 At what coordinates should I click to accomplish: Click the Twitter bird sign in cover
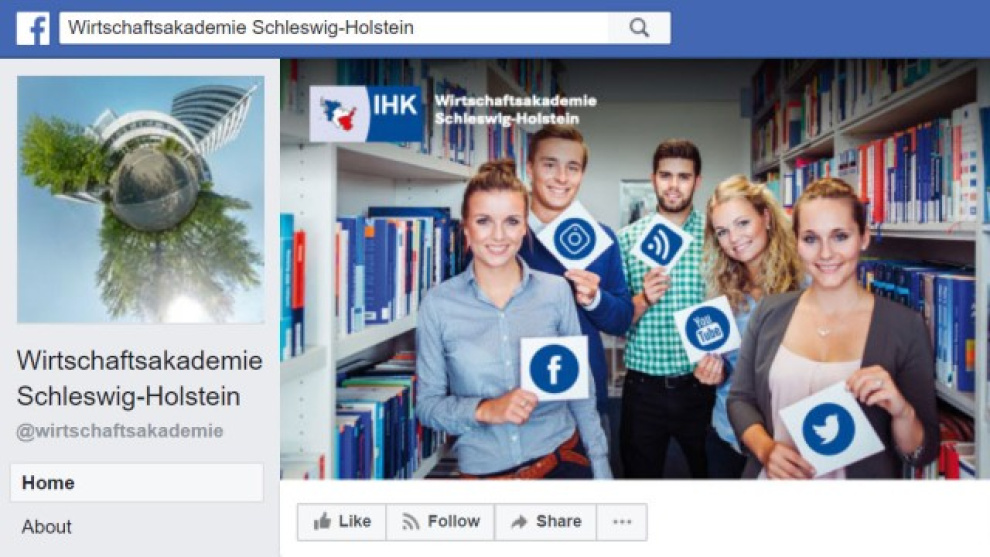pyautogui.click(x=829, y=429)
